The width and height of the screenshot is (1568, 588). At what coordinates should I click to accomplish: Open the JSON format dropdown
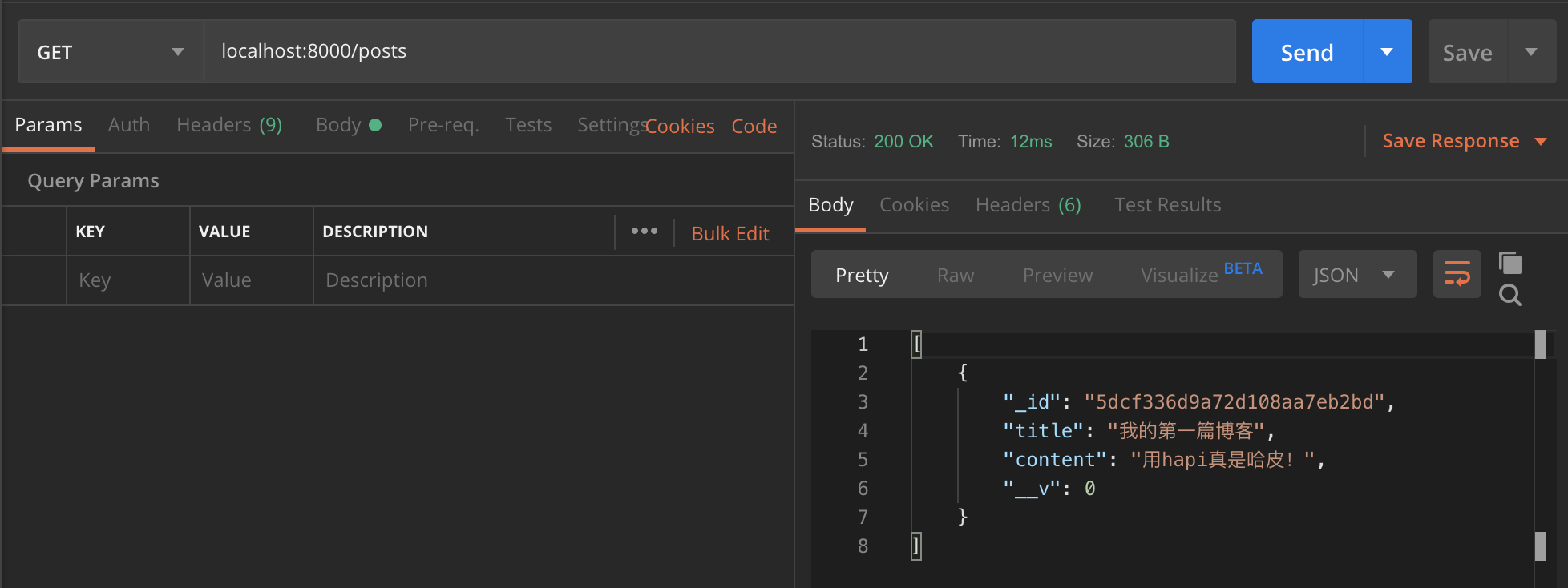(1356, 275)
